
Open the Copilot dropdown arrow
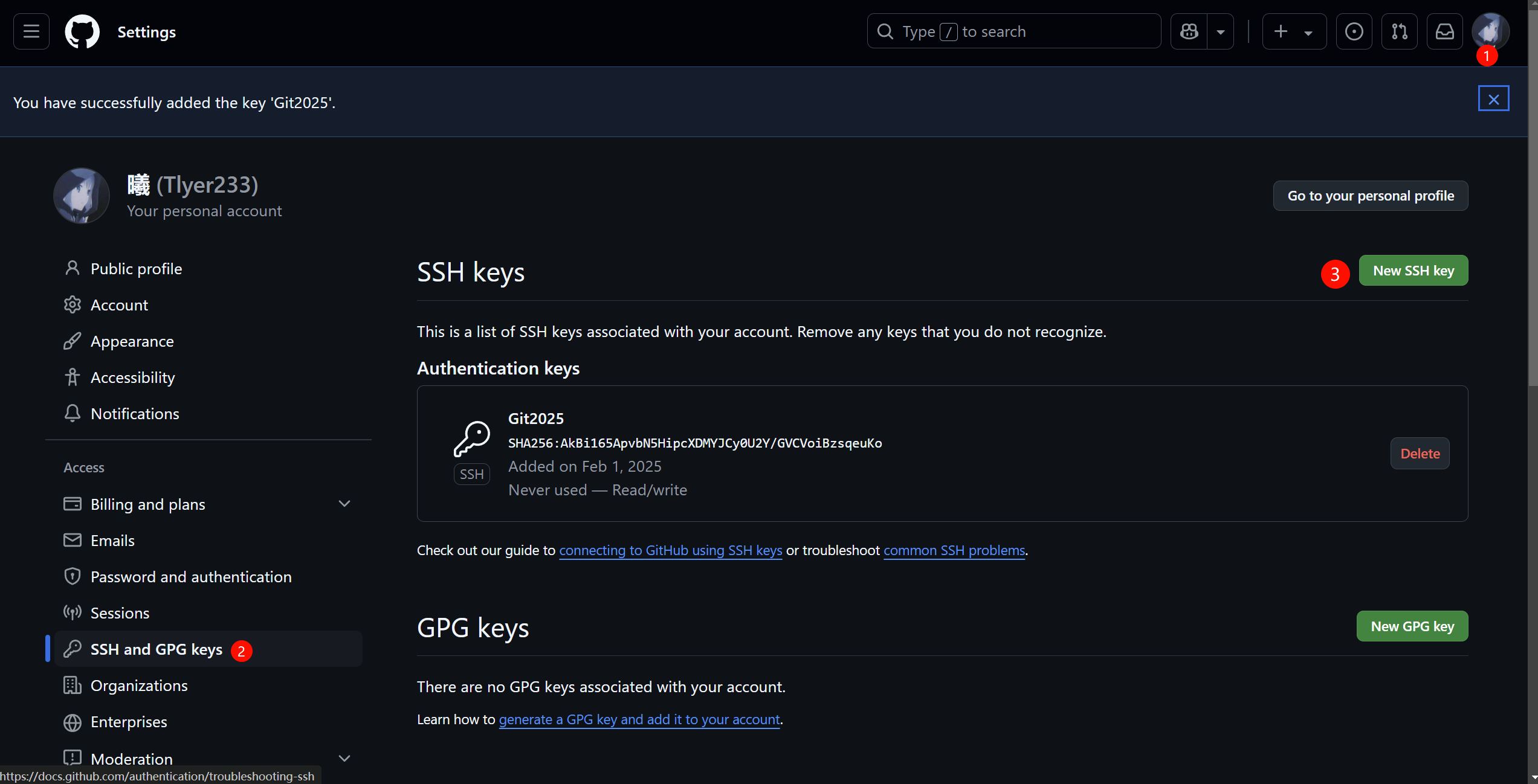coord(1220,31)
